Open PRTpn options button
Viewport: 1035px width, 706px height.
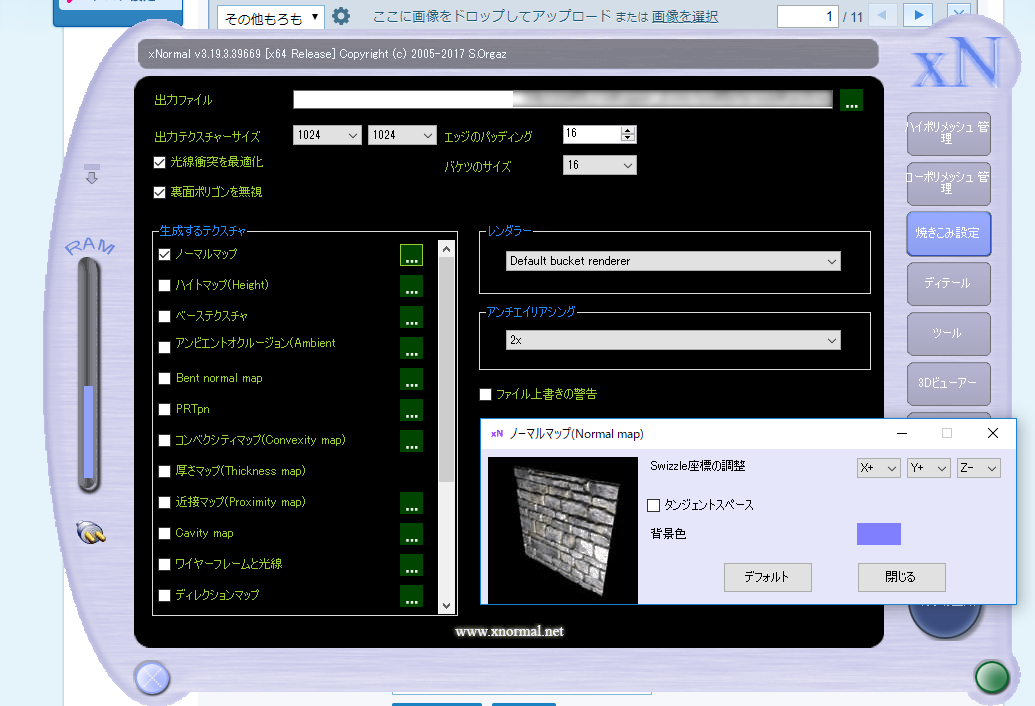click(x=411, y=410)
